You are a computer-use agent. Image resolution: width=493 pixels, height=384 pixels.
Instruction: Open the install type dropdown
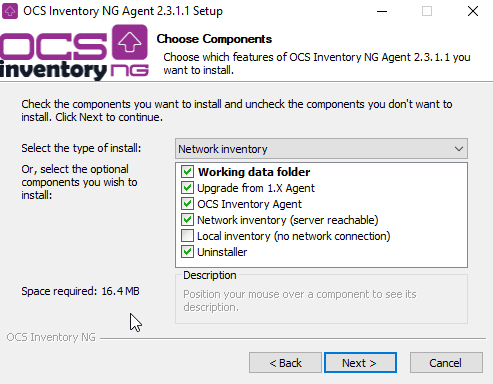(x=321, y=149)
